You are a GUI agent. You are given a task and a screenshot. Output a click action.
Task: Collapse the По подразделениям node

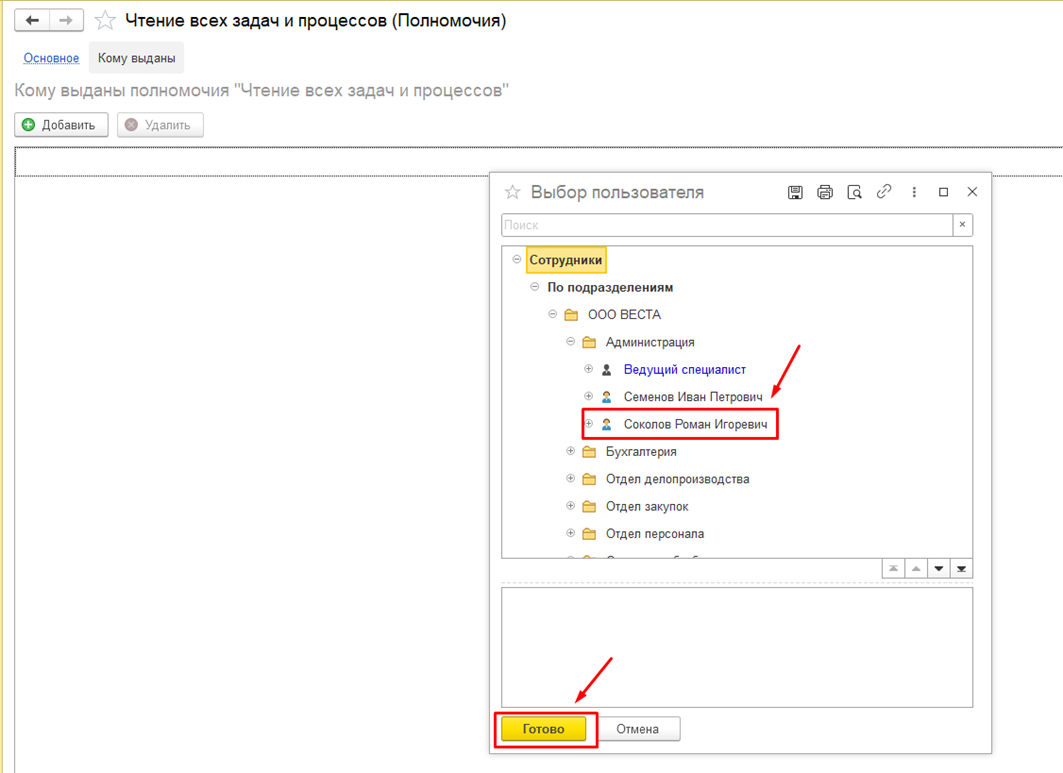[535, 287]
